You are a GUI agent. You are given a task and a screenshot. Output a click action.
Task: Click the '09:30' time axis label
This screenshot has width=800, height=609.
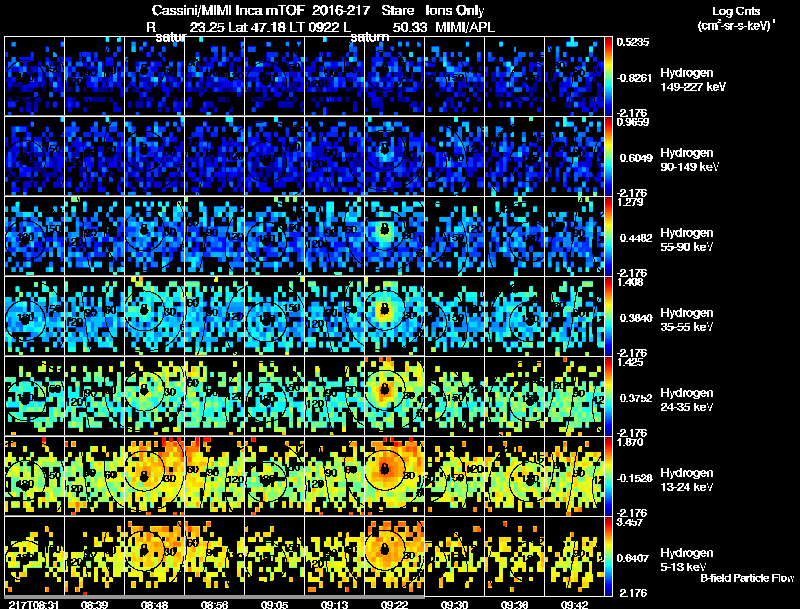click(x=454, y=604)
